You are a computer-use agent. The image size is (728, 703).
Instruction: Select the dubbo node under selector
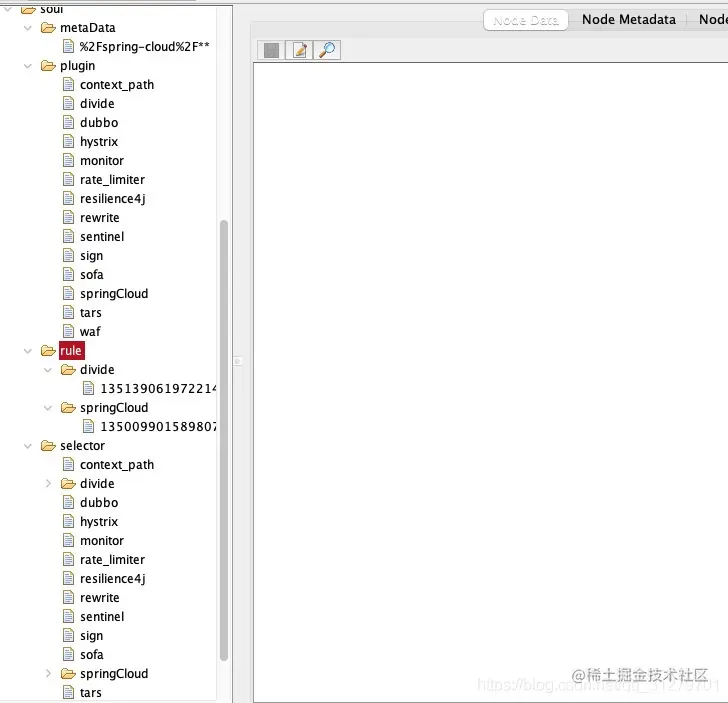click(x=99, y=503)
